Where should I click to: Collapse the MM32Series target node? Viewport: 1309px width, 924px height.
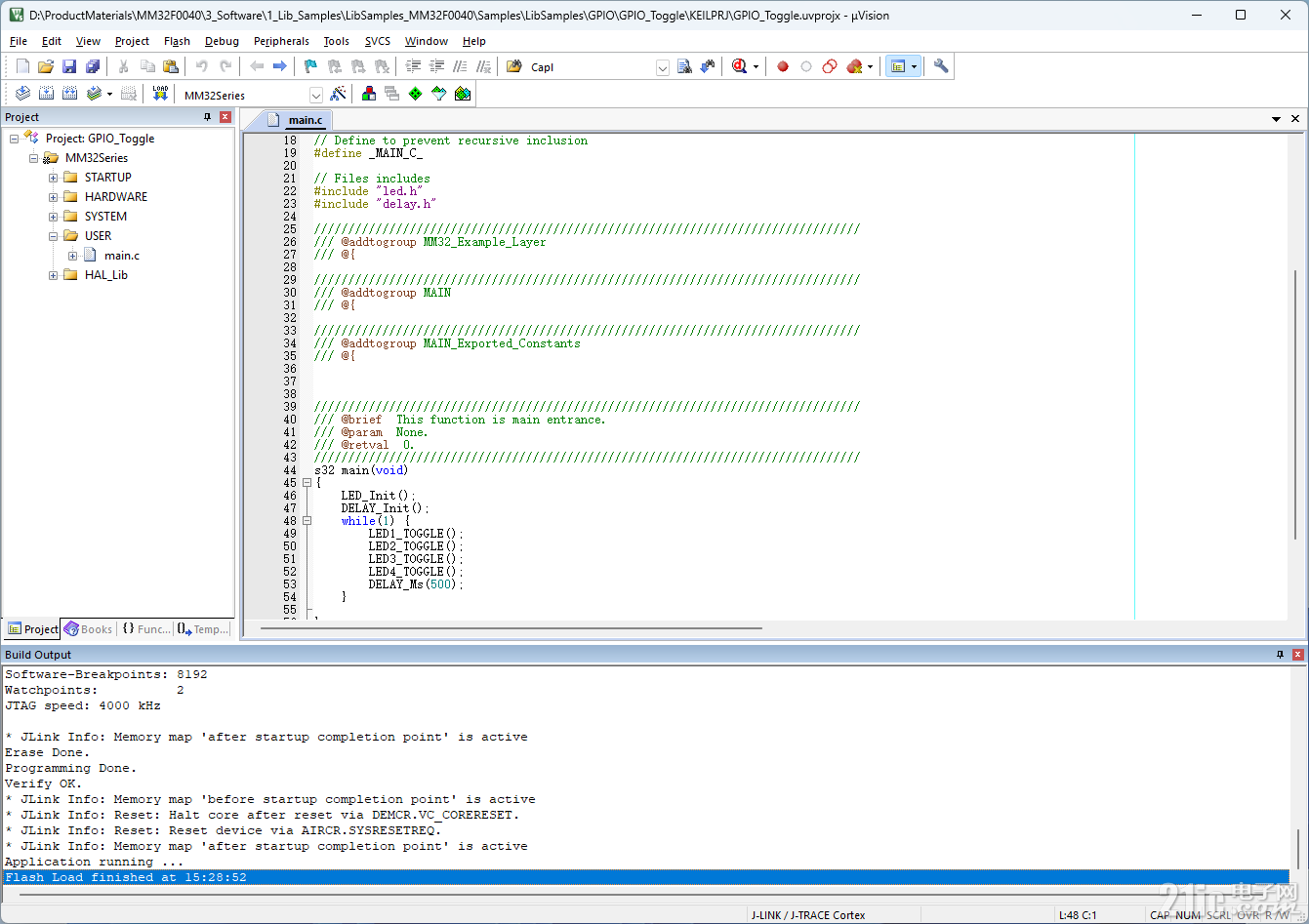(x=34, y=158)
